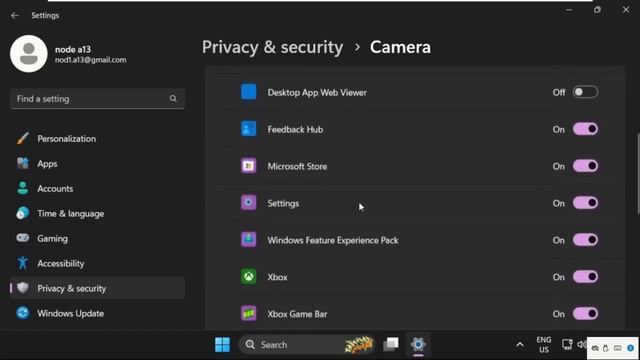Viewport: 640px width, 360px height.
Task: Click the Settings gear on the taskbar
Action: (x=418, y=344)
